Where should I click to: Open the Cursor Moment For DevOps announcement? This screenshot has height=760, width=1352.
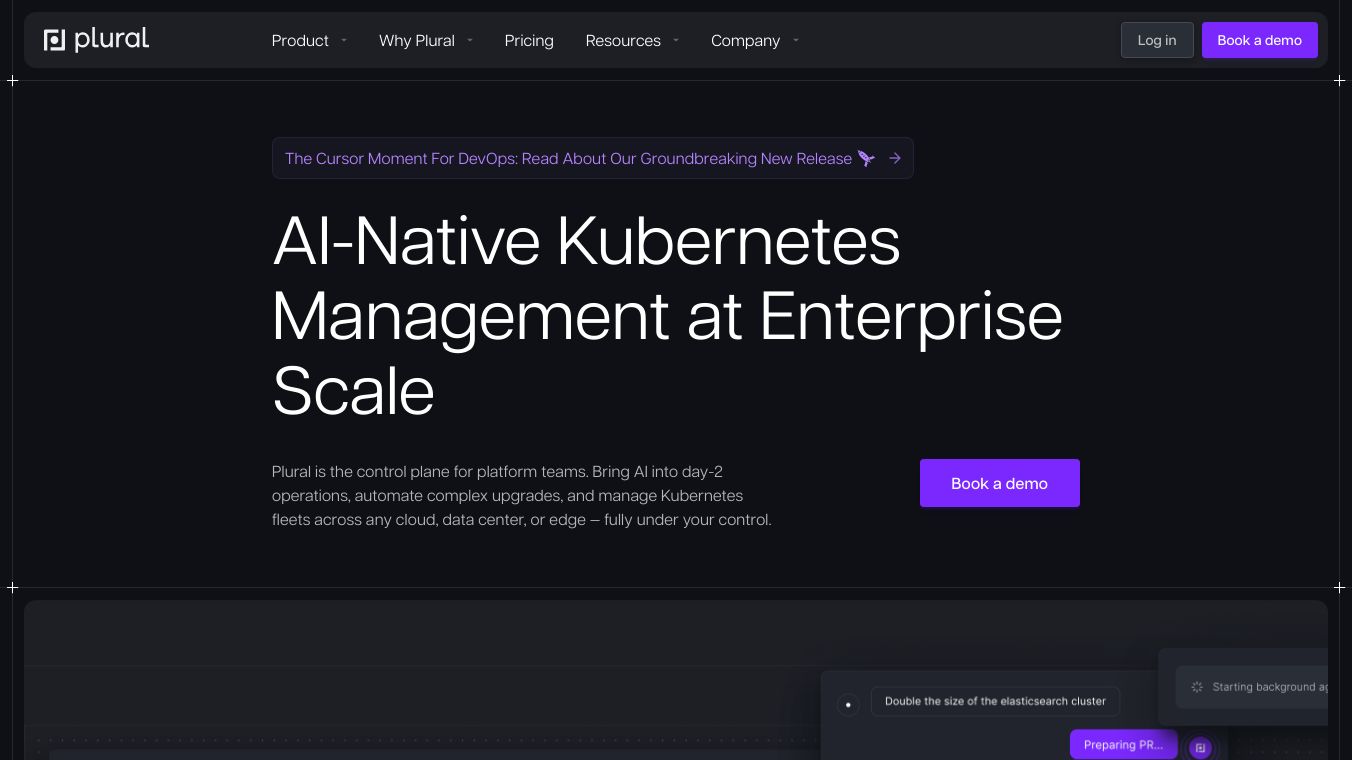click(x=593, y=158)
